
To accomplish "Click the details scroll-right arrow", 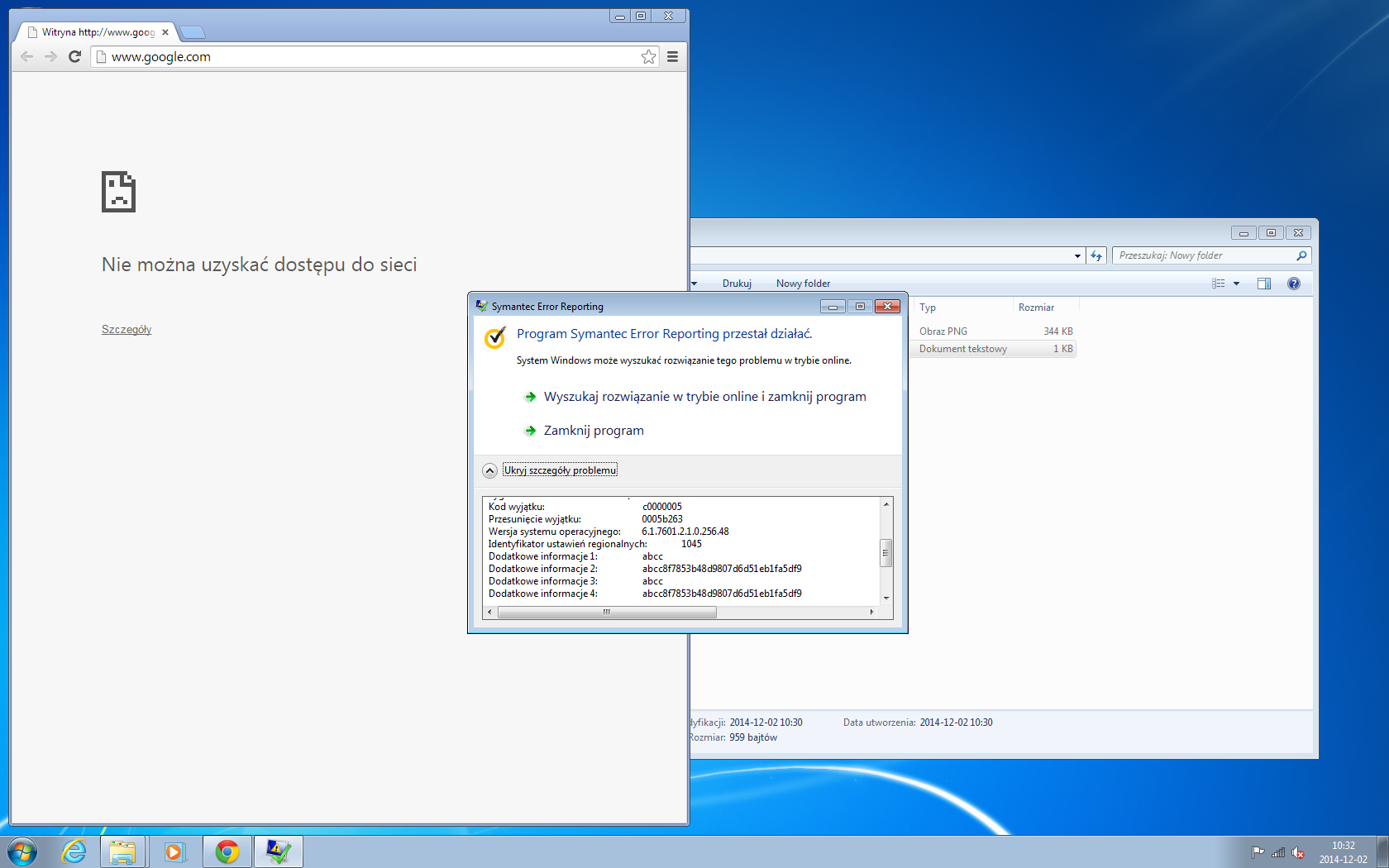I will click(x=871, y=612).
